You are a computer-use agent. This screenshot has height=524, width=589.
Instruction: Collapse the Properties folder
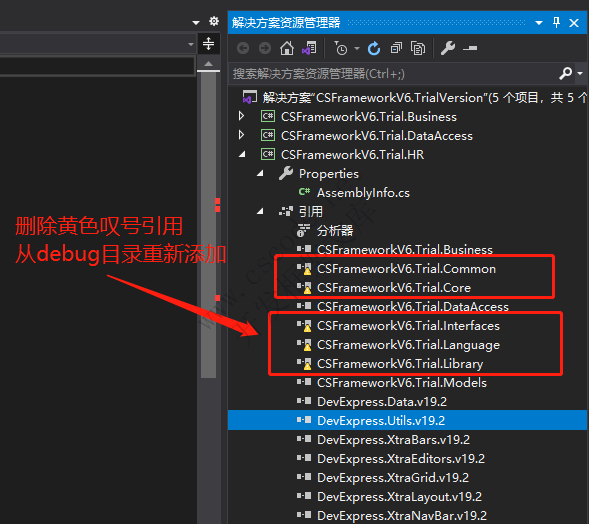coord(260,174)
